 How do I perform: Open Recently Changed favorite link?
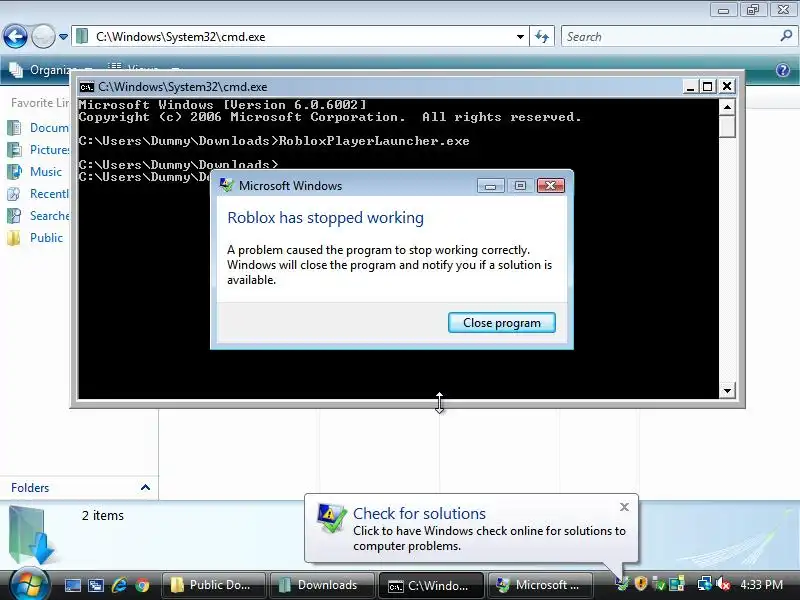(x=38, y=194)
